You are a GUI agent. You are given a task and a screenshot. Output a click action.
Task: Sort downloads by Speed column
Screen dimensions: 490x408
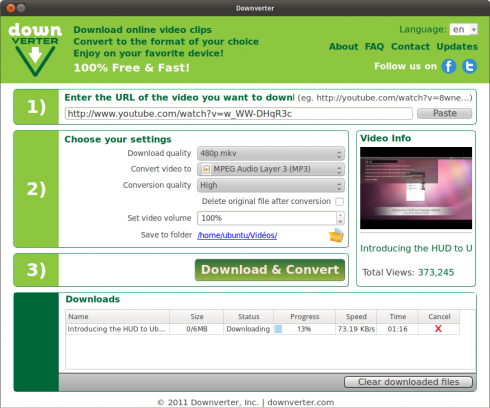point(356,316)
